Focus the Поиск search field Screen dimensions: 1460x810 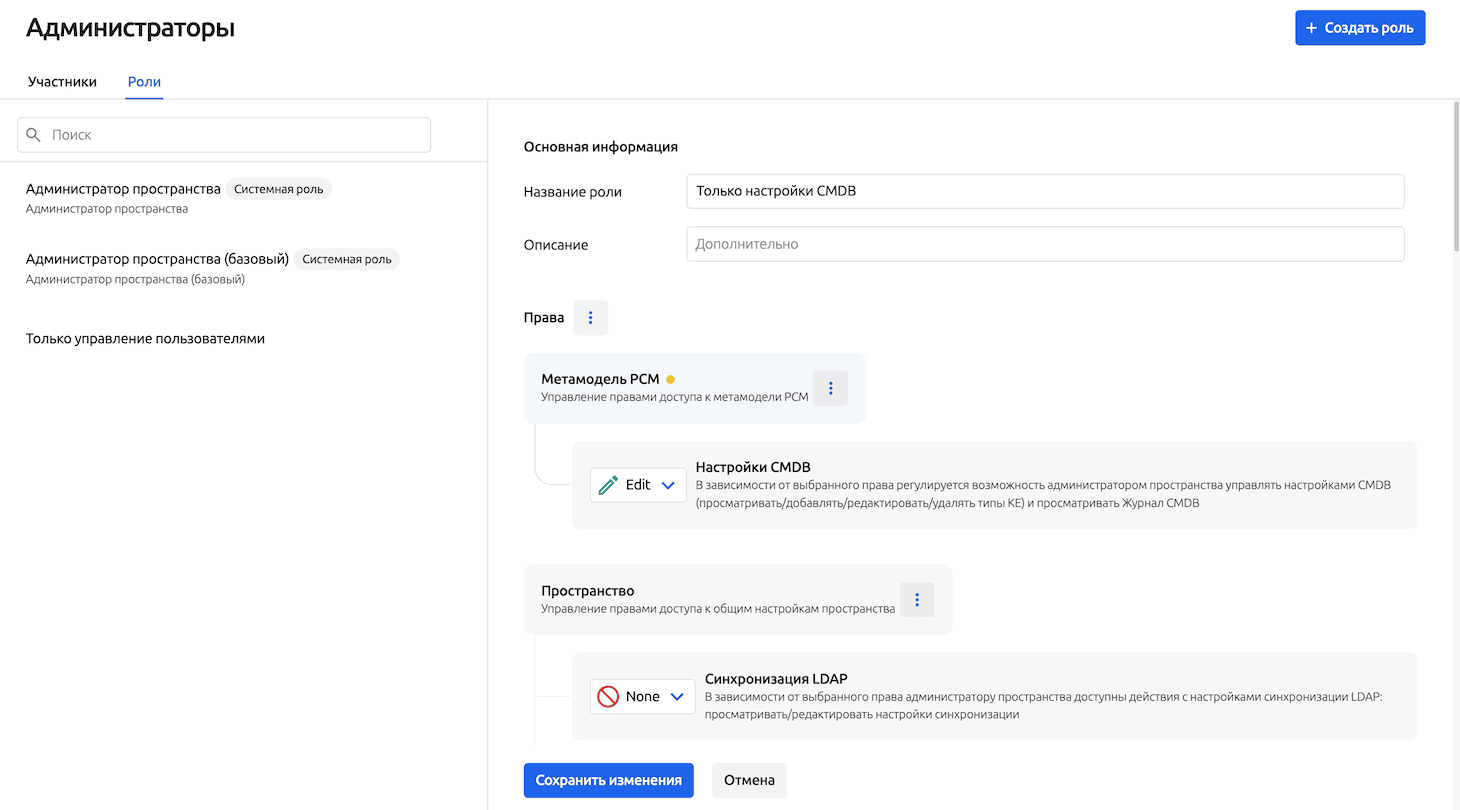click(x=235, y=135)
